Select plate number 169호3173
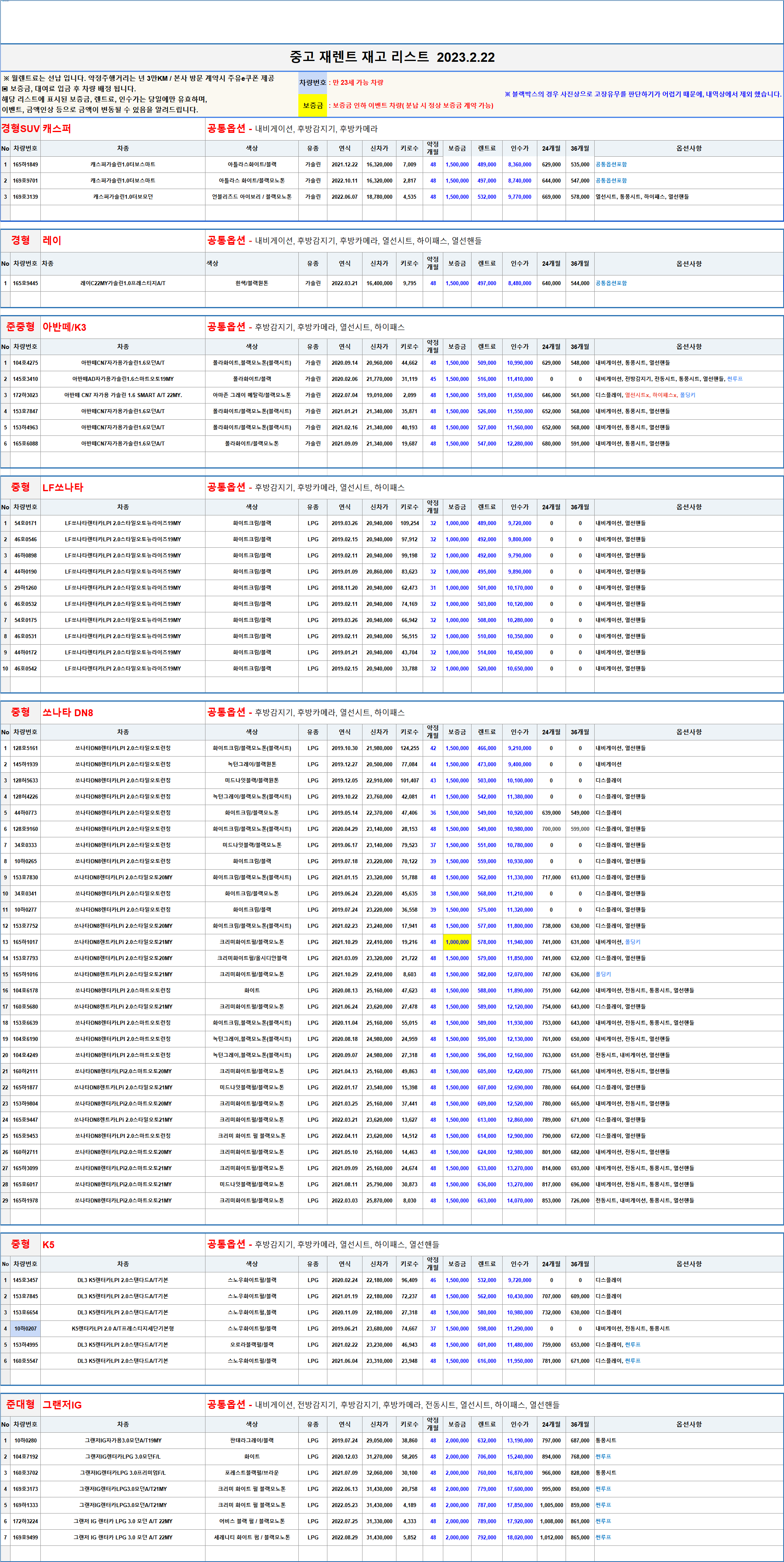The image size is (784, 1562). click(25, 1489)
